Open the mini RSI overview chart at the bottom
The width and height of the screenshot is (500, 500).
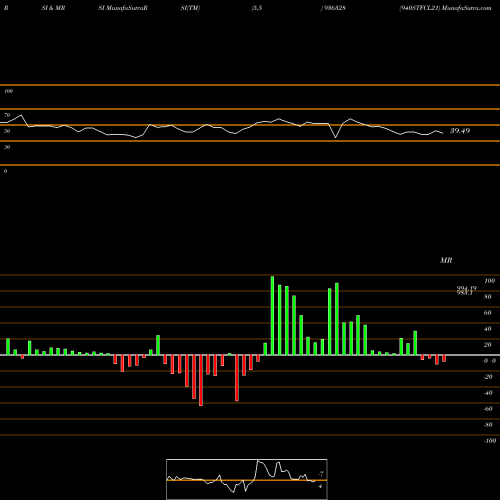pyautogui.click(x=247, y=479)
